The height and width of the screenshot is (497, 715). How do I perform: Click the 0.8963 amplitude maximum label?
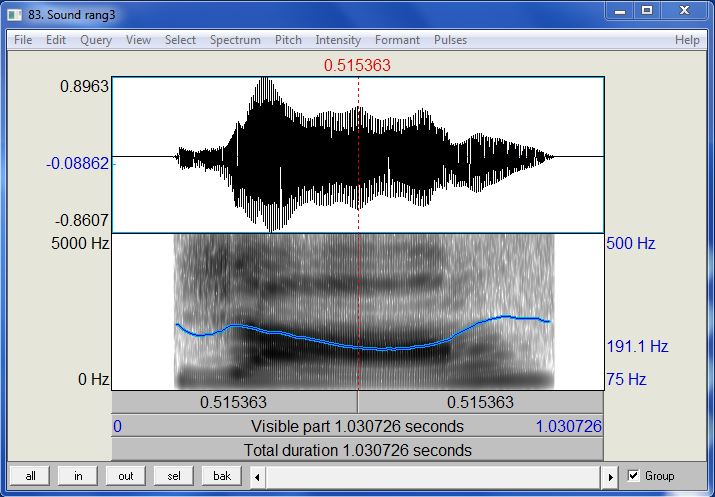coord(84,86)
